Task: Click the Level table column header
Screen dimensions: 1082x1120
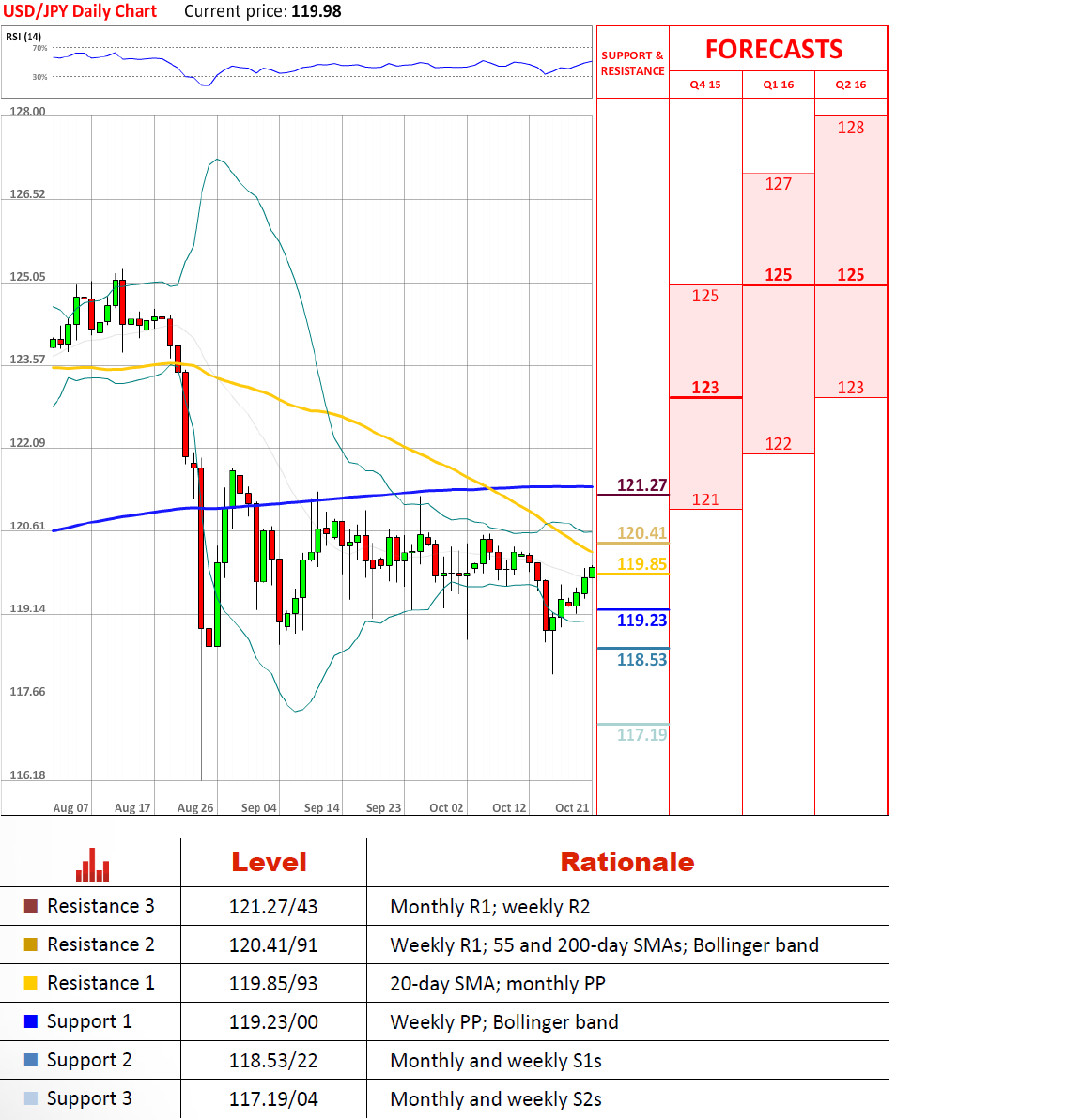Action: tap(269, 862)
